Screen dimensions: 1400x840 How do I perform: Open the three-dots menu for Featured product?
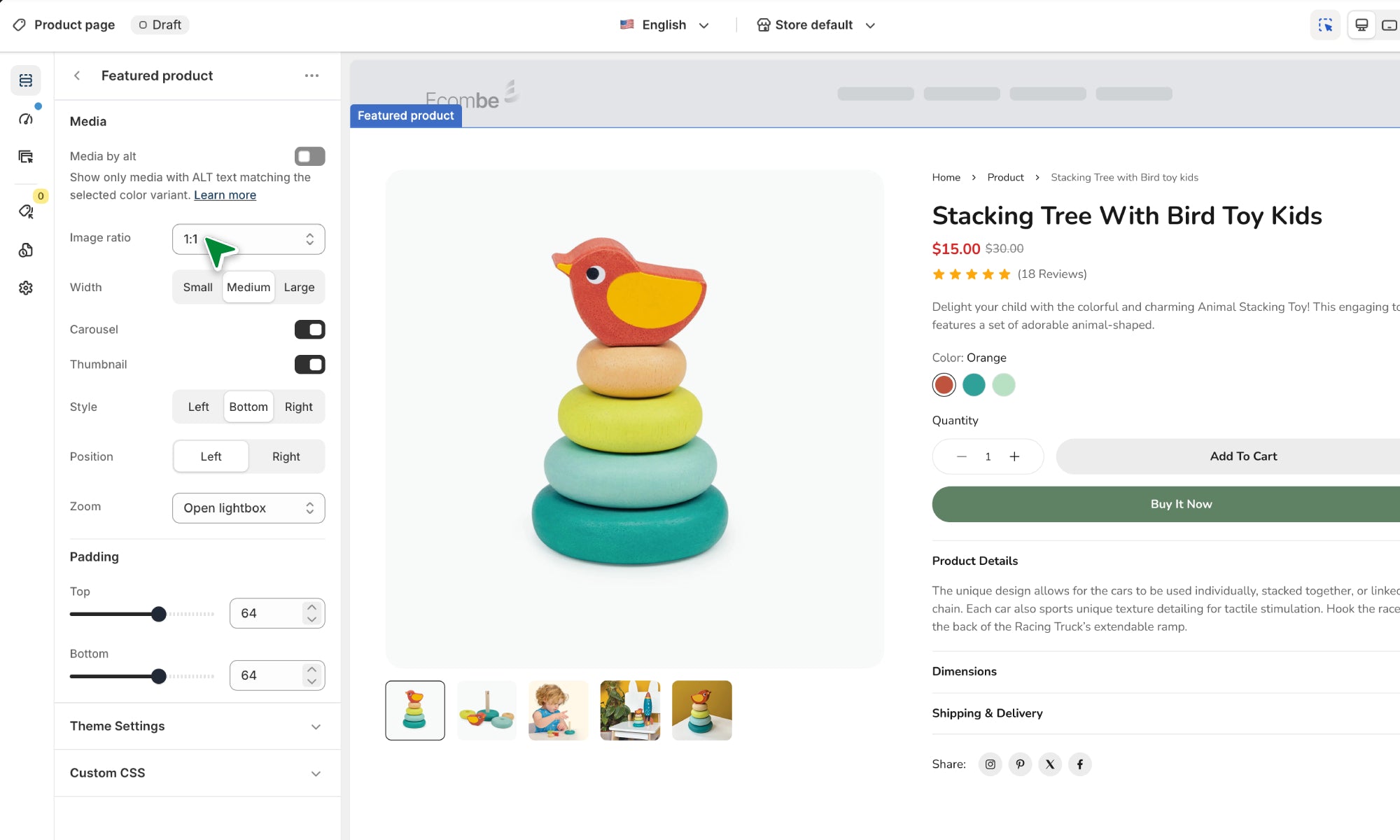click(x=311, y=76)
